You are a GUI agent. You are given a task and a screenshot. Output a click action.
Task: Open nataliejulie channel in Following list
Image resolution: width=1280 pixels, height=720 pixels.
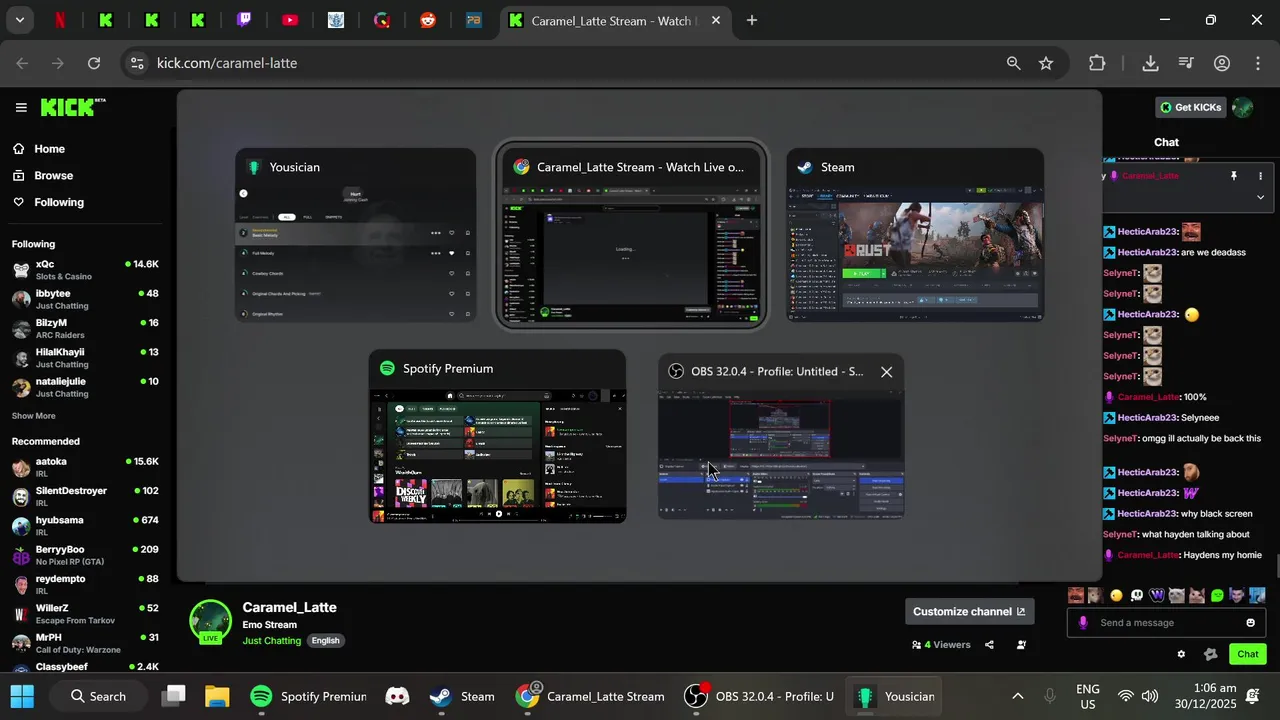pyautogui.click(x=85, y=387)
